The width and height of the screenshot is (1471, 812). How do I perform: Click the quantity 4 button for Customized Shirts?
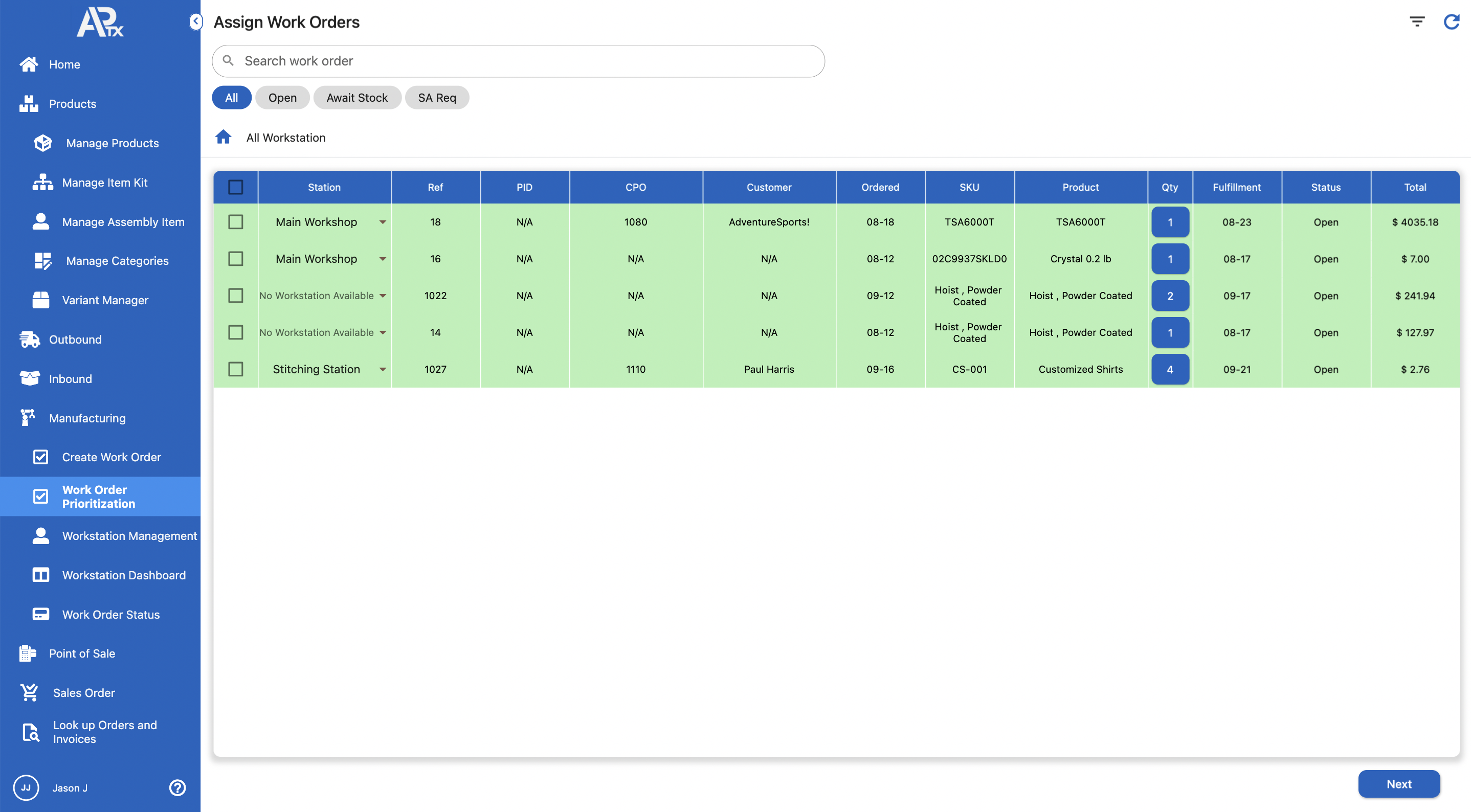1170,369
